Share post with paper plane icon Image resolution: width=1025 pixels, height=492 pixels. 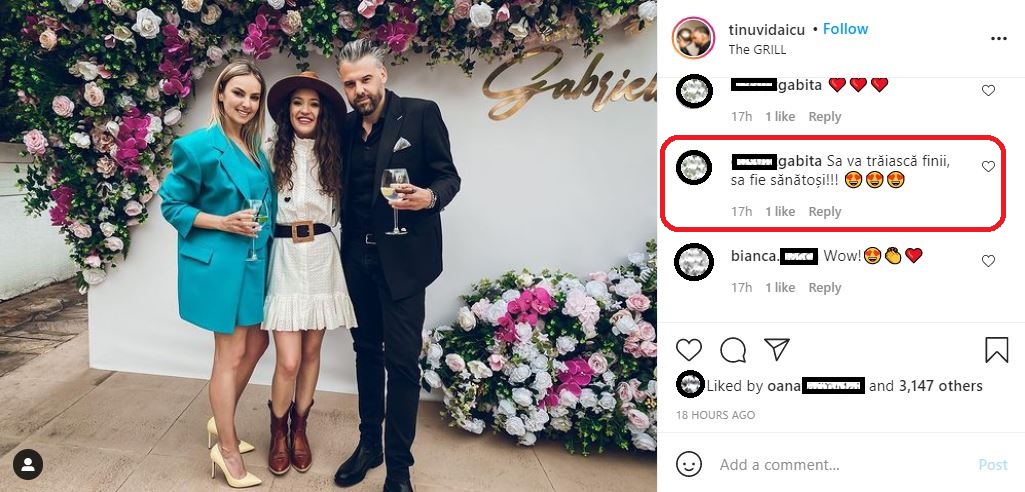[x=777, y=349]
